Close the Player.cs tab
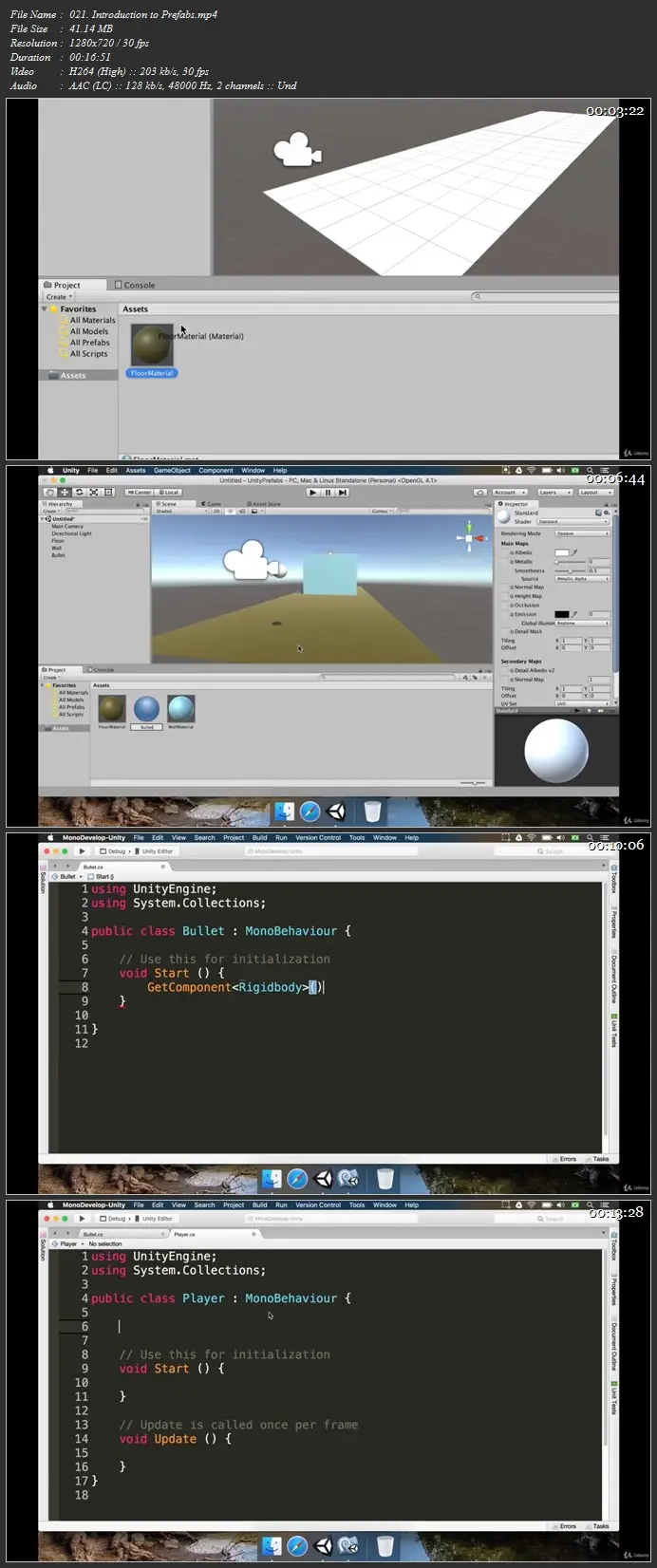This screenshot has width=657, height=1568. [253, 1234]
